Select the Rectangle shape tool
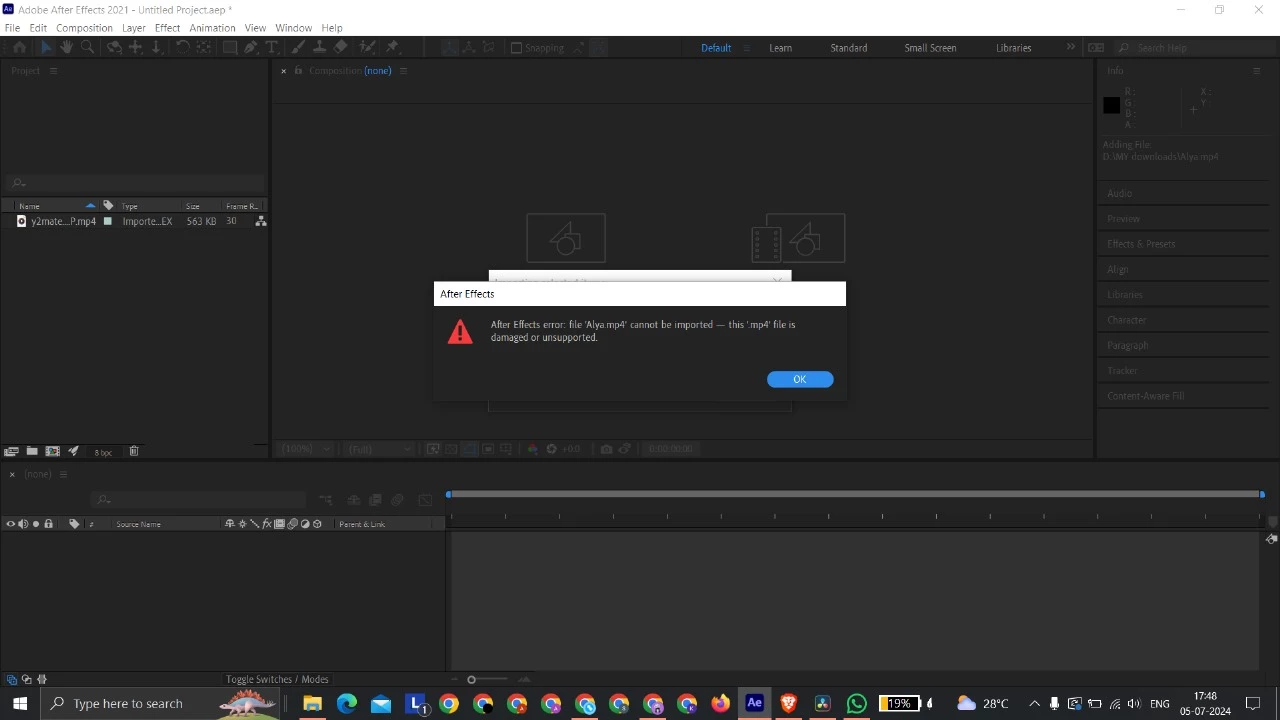 (x=230, y=47)
